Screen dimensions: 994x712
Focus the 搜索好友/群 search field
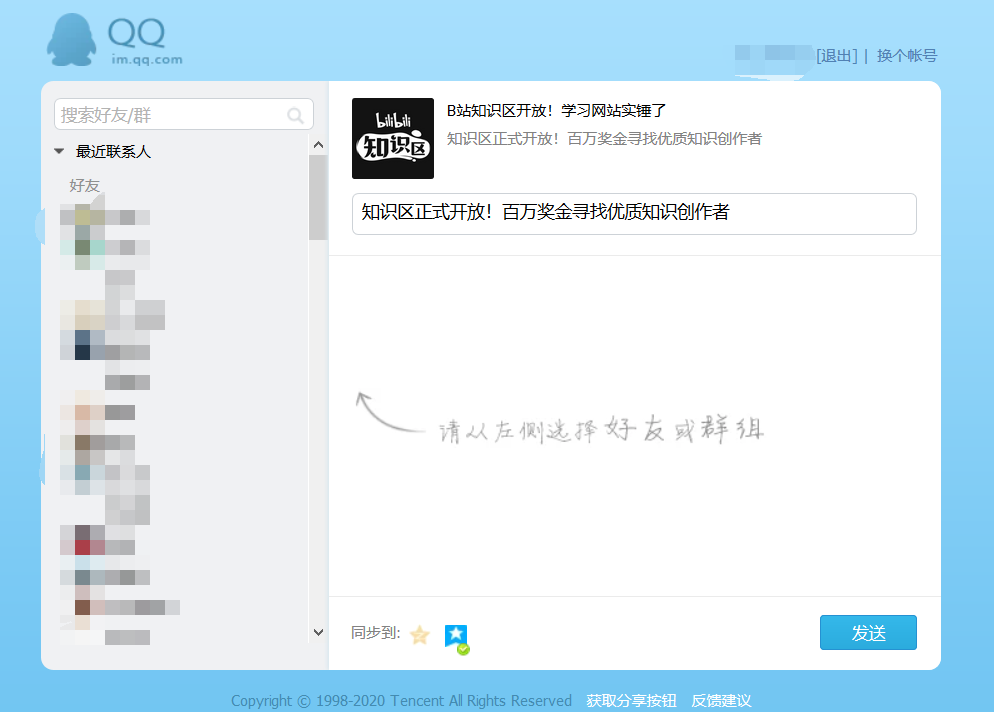(170, 115)
